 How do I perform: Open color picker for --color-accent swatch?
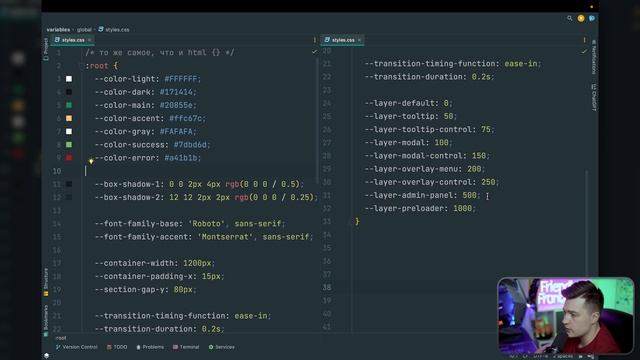click(69, 118)
